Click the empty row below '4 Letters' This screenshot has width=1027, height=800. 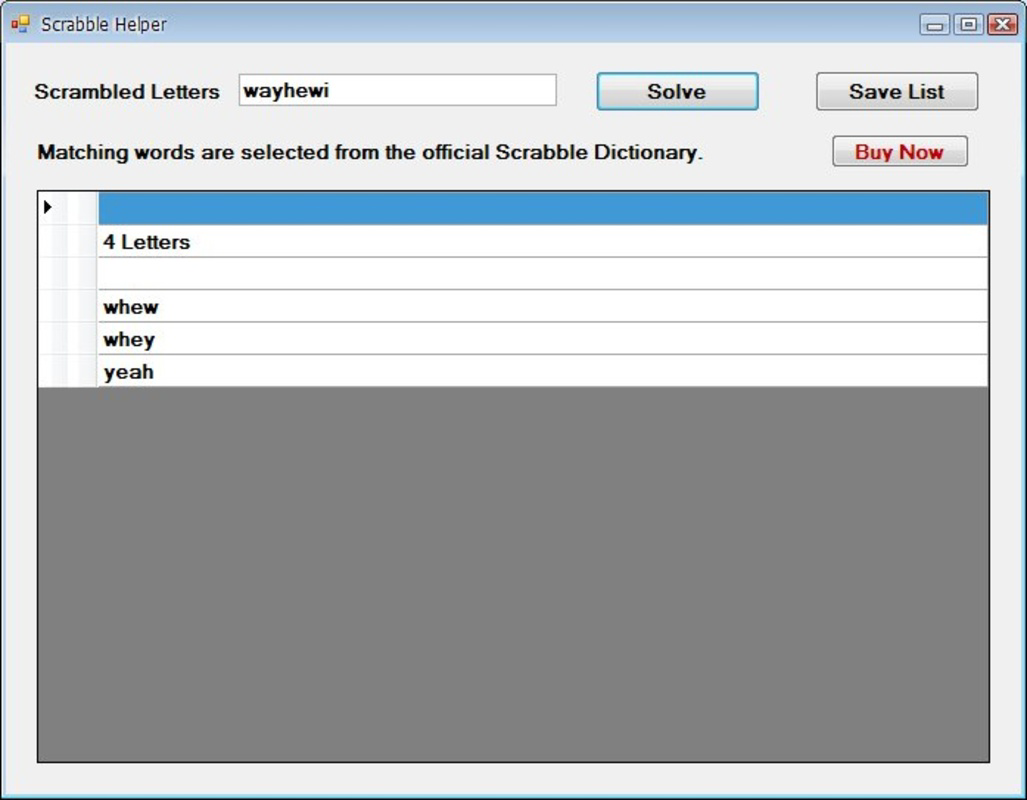pos(543,274)
